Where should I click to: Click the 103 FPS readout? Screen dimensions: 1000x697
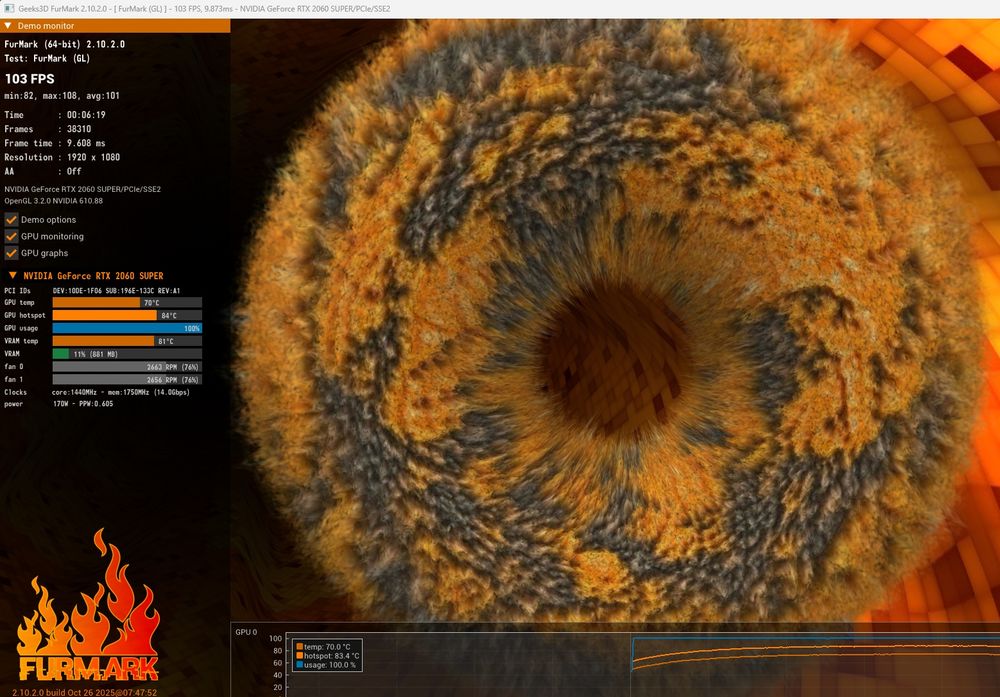point(29,79)
